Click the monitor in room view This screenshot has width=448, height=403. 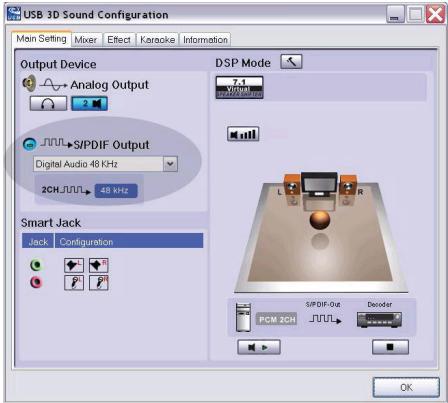(319, 184)
